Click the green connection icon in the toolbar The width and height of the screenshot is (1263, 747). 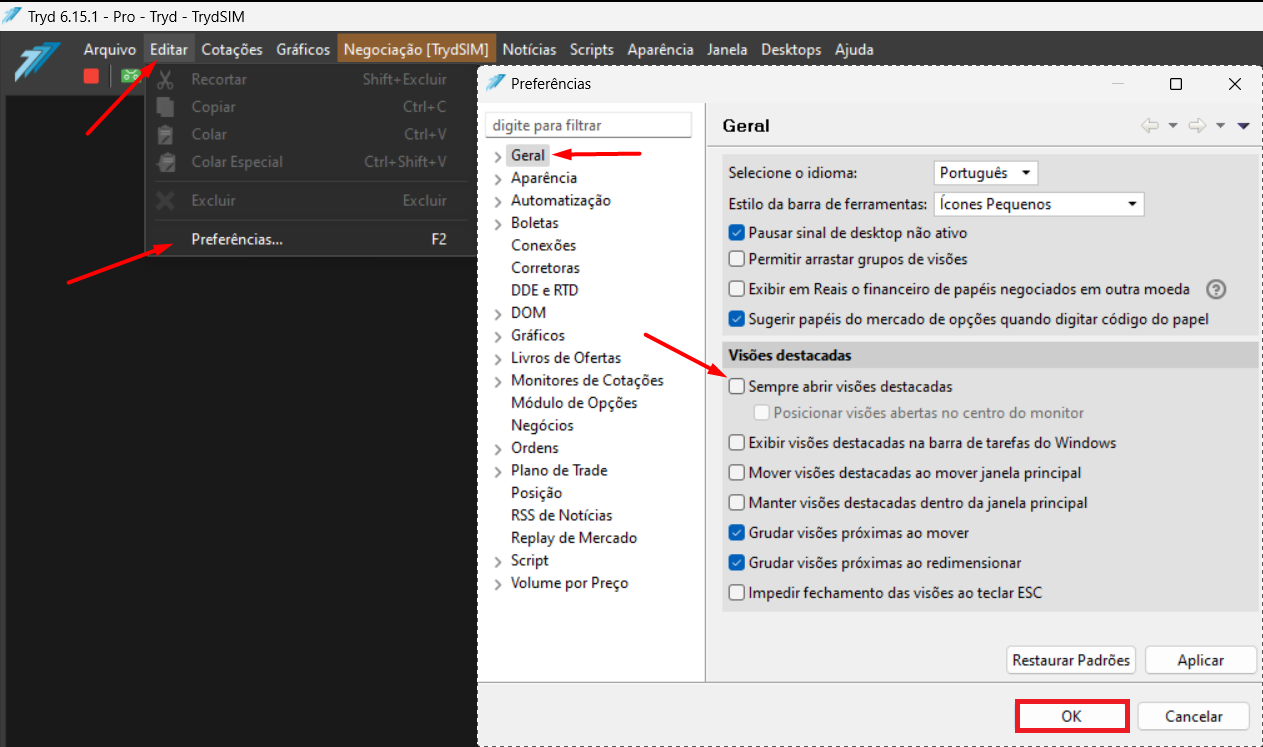[129, 76]
